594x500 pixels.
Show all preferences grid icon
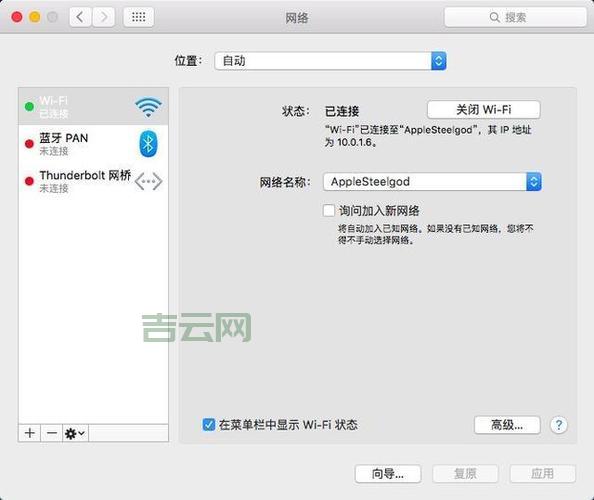[139, 17]
